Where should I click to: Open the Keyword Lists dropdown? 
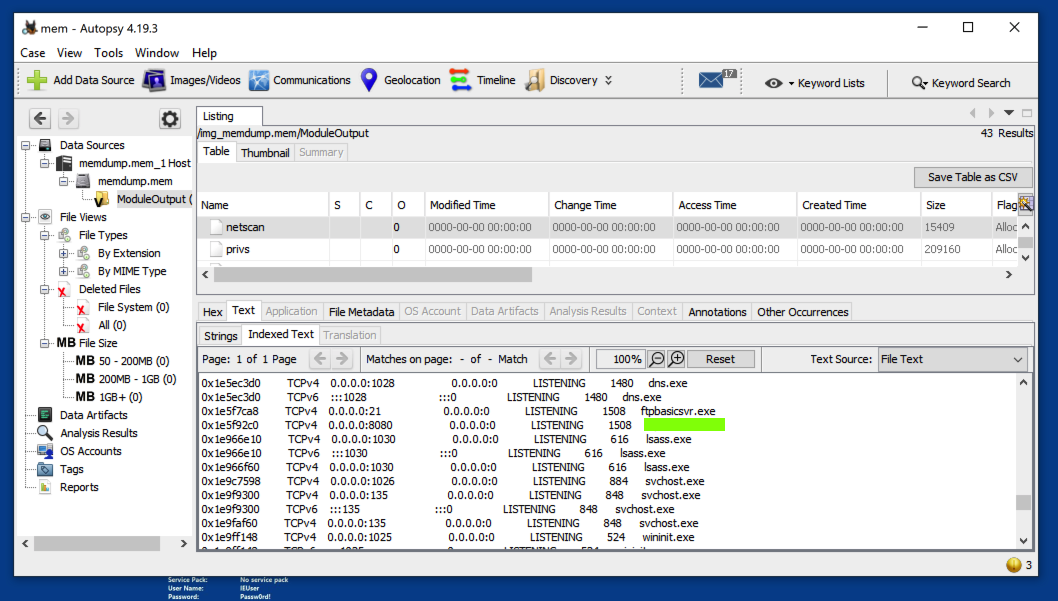815,83
